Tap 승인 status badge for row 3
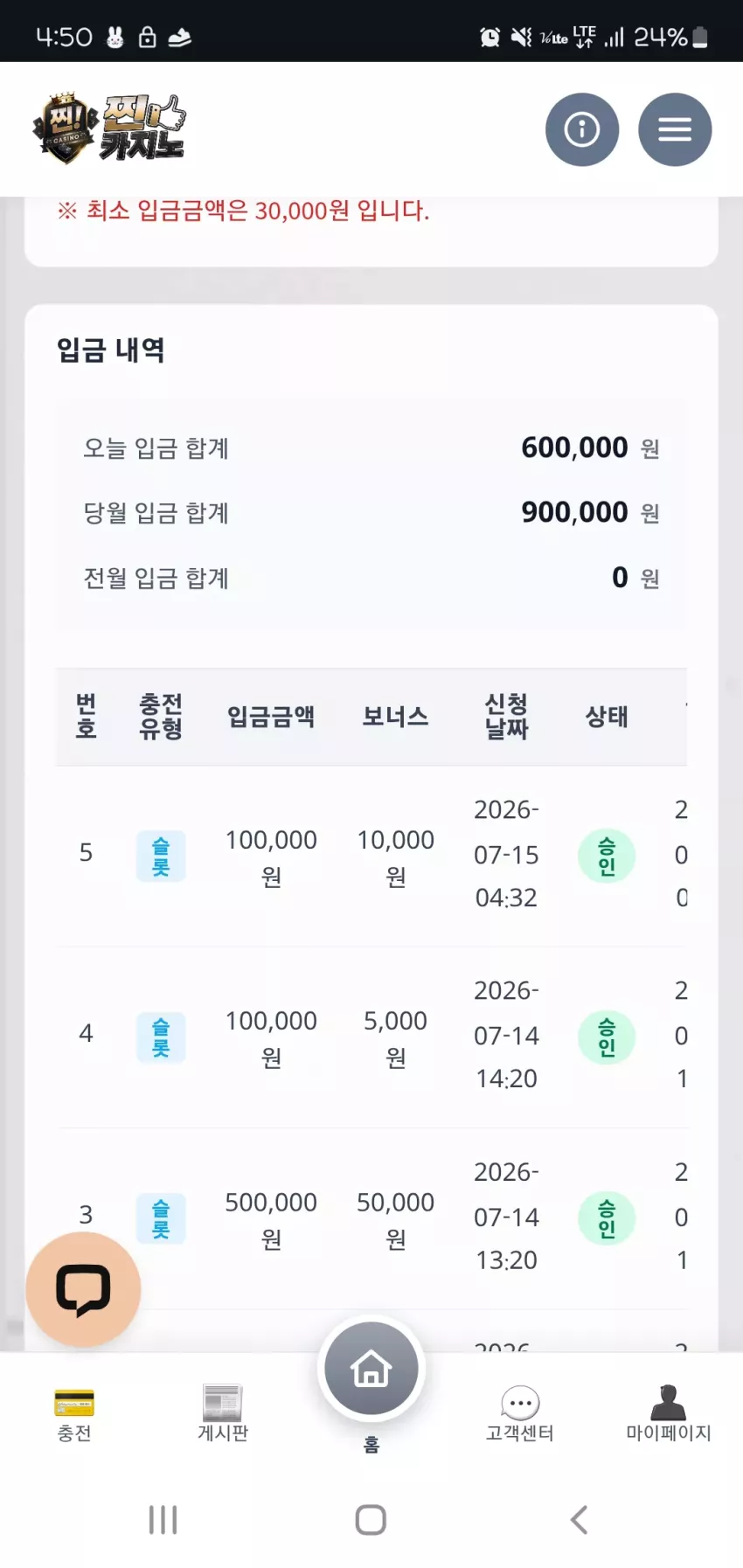 pyautogui.click(x=607, y=1218)
